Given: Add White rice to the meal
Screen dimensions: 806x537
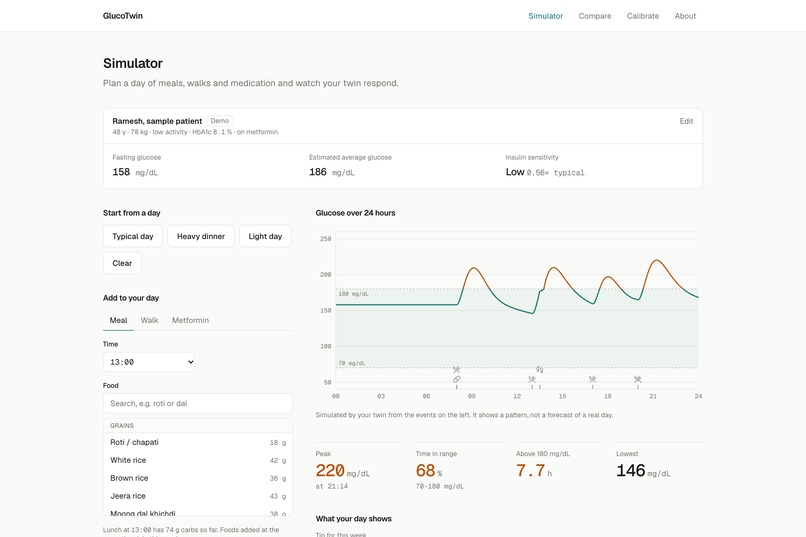Looking at the screenshot, I should pos(198,460).
